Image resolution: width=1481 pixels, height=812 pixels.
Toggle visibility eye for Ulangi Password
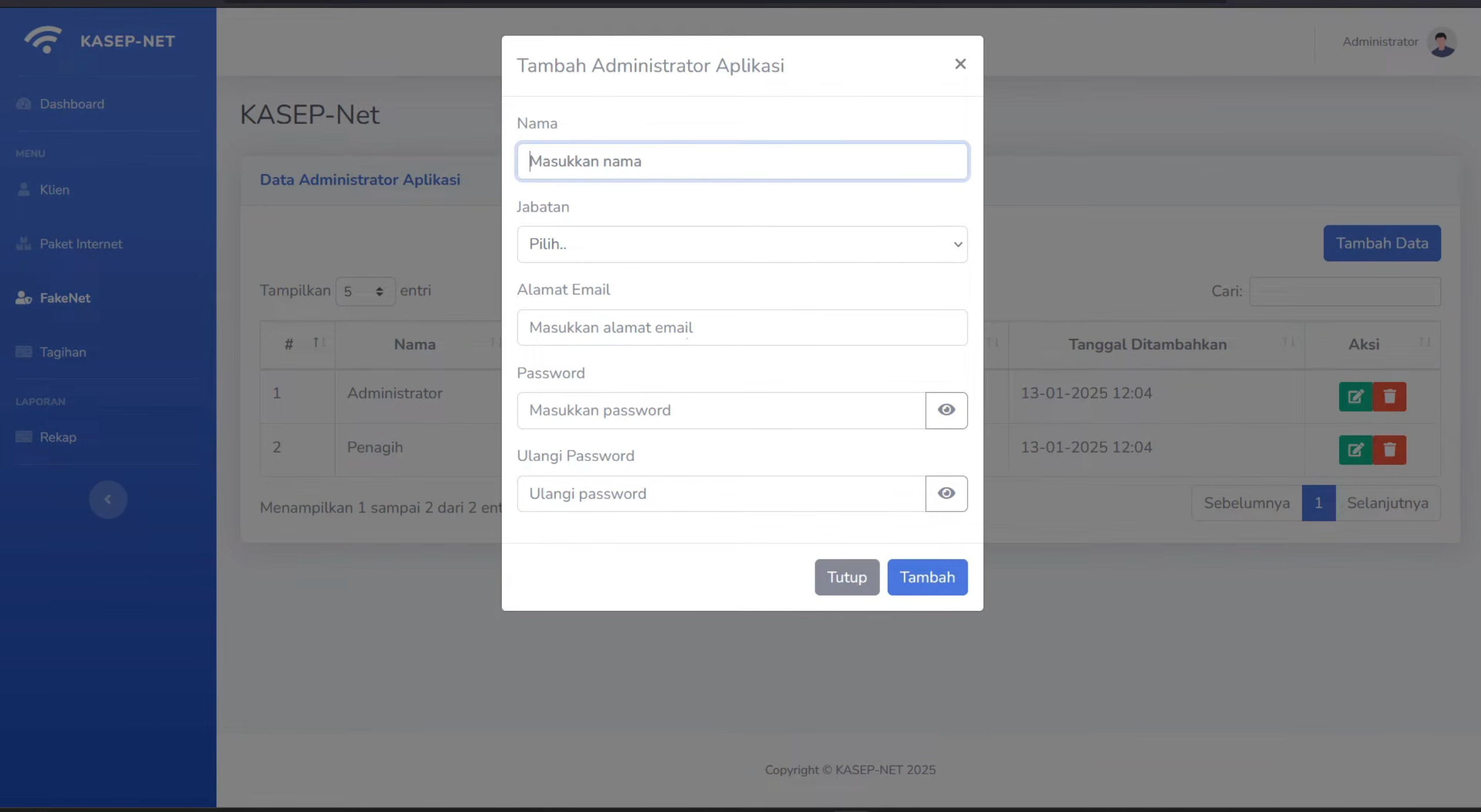(x=946, y=493)
